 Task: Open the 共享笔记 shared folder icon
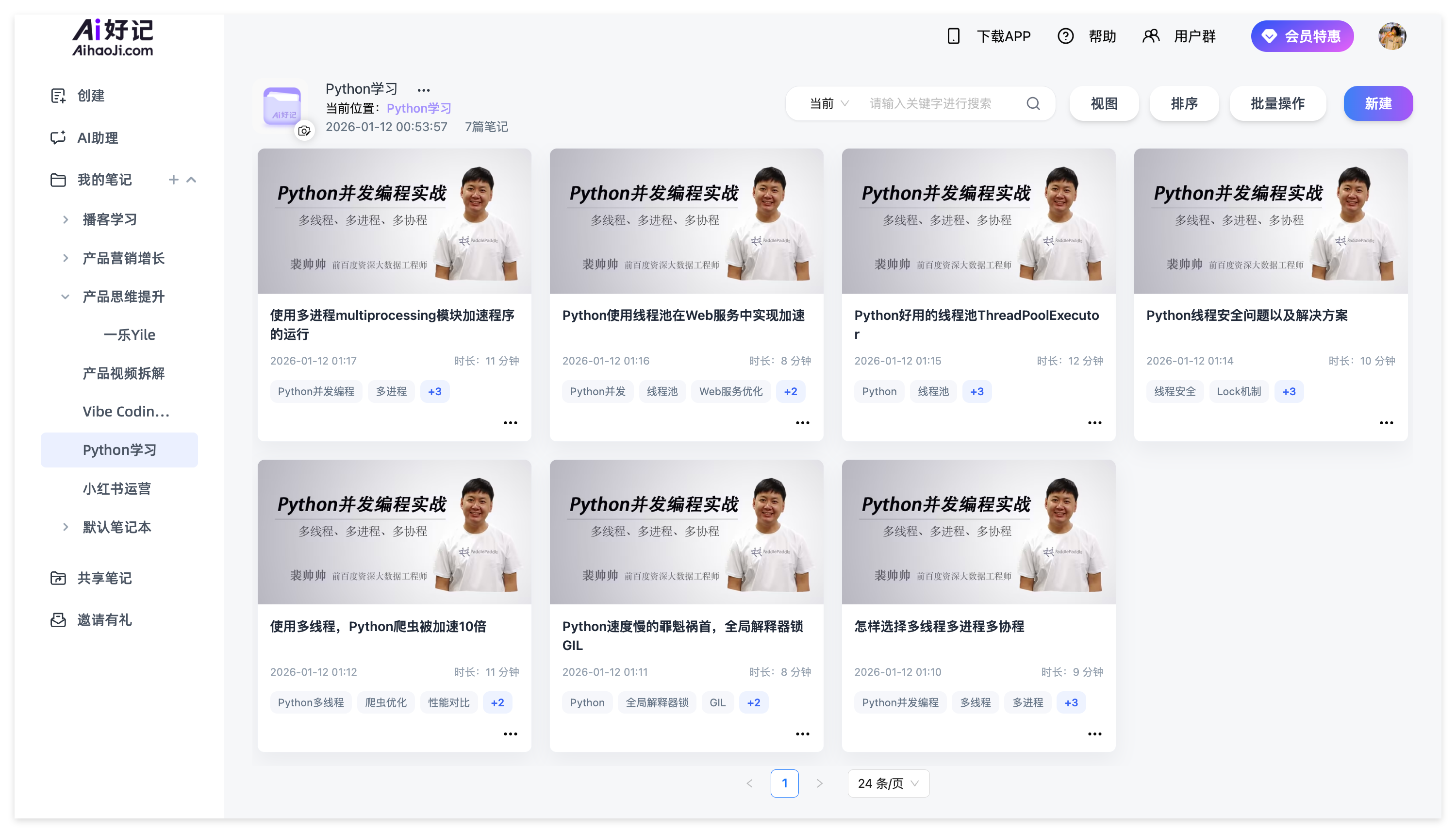[x=58, y=578]
